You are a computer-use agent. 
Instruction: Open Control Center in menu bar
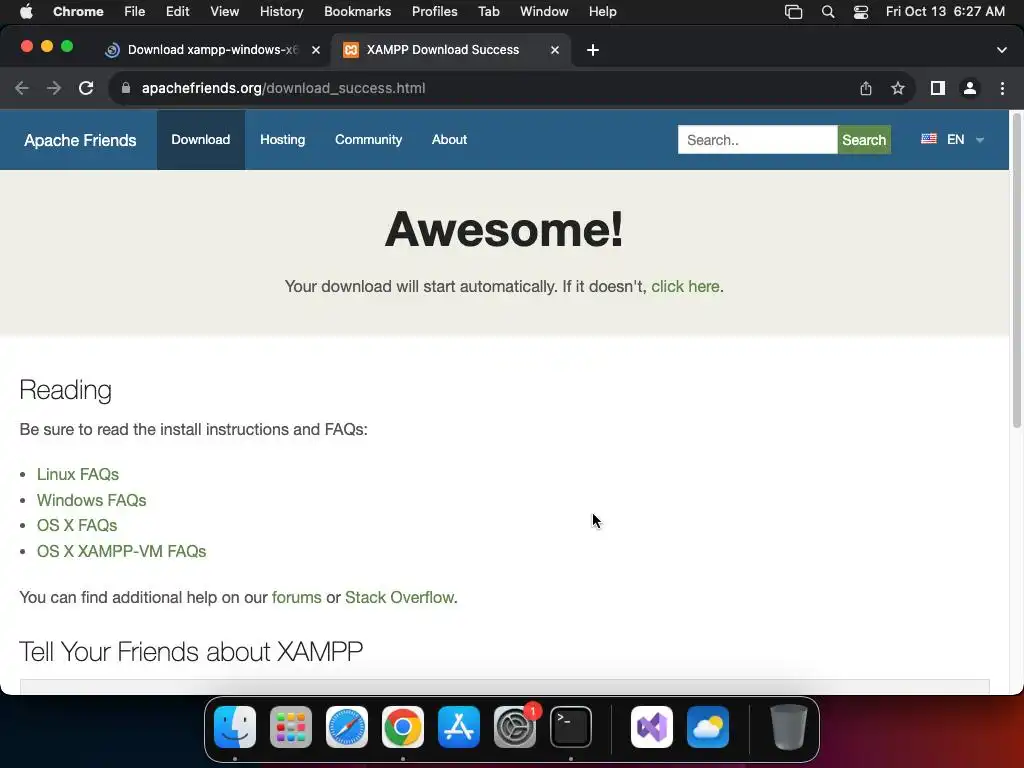coord(861,12)
